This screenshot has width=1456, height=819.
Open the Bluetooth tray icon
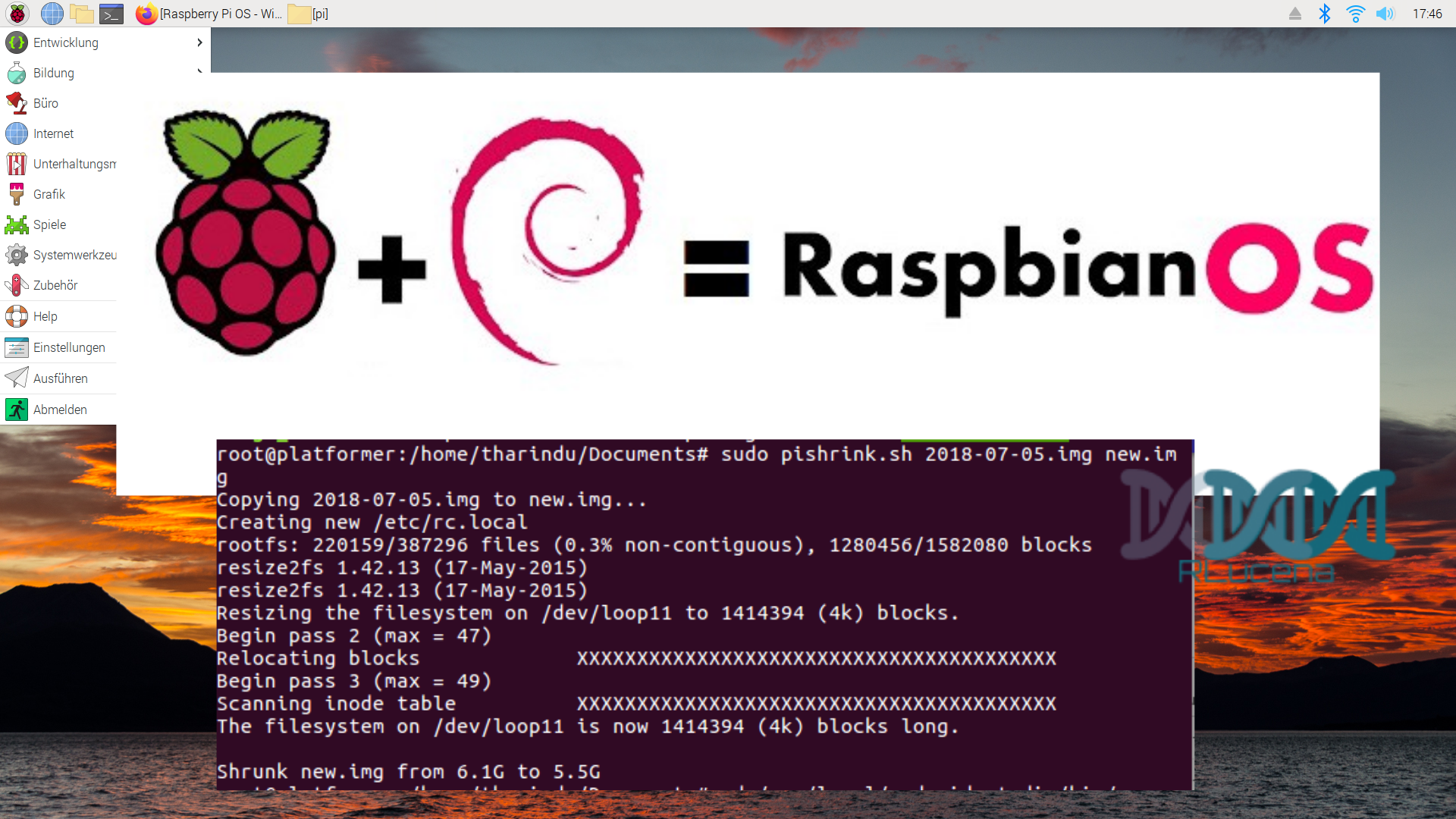1325,14
